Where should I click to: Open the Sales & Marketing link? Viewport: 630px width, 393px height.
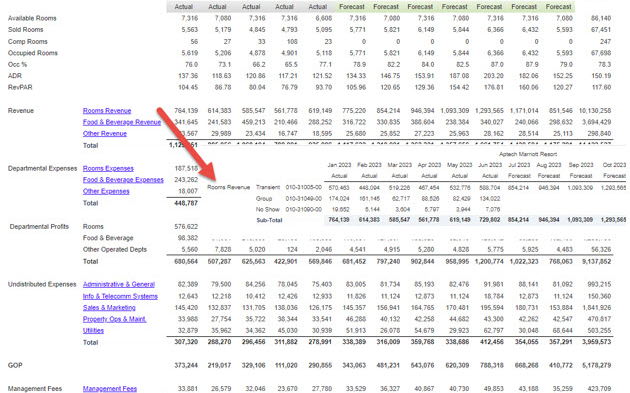109,307
